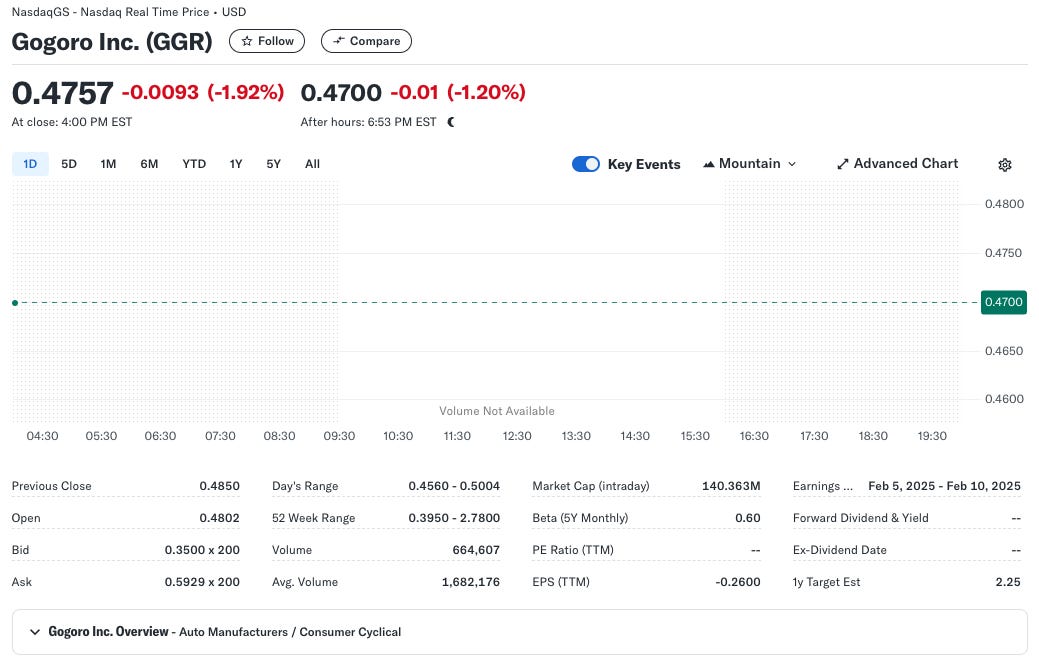Screen dimensions: 1039x664
Task: Follow Gogoro Inc. stock
Action: point(267,41)
